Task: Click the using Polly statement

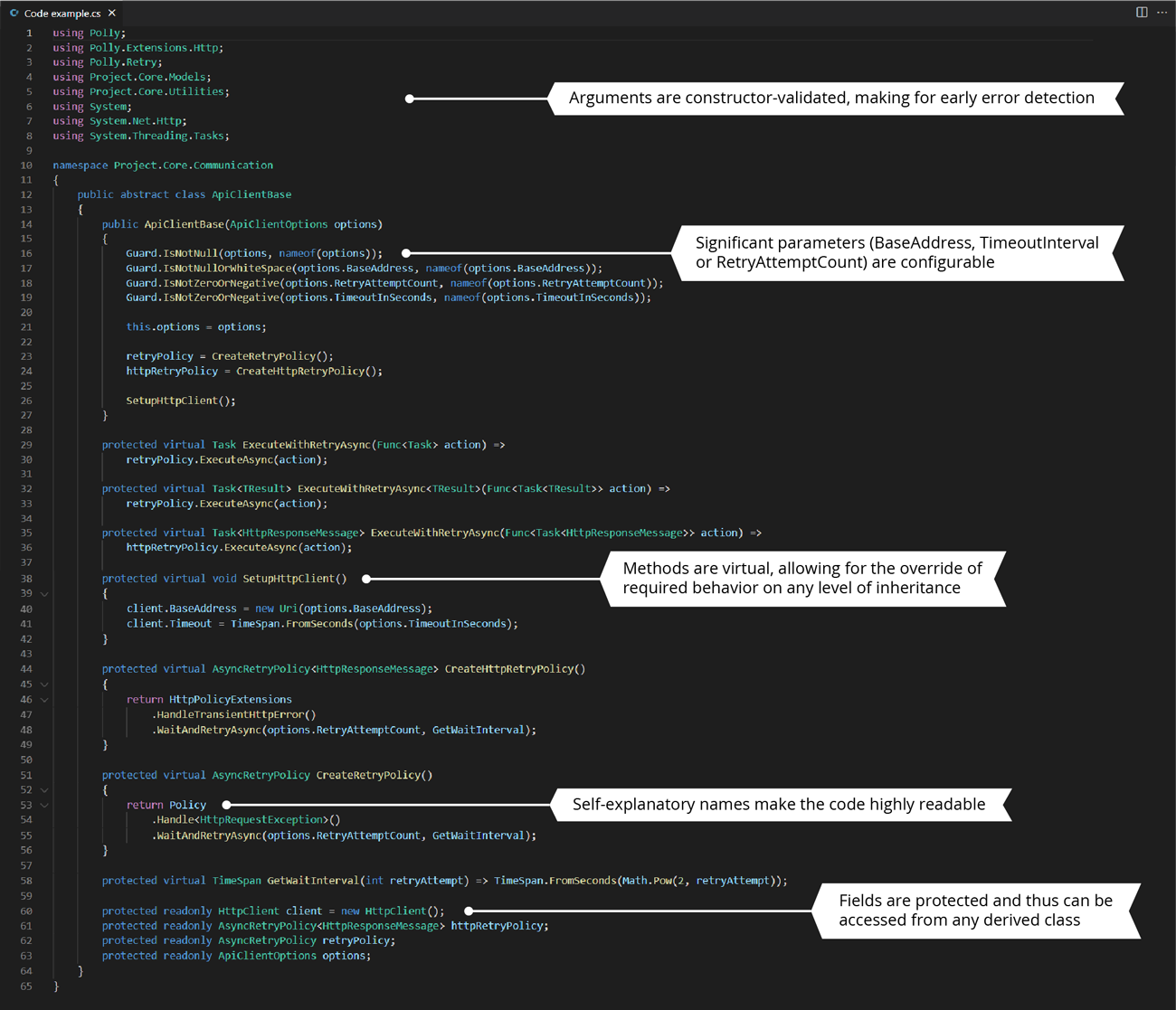Action: [x=88, y=33]
